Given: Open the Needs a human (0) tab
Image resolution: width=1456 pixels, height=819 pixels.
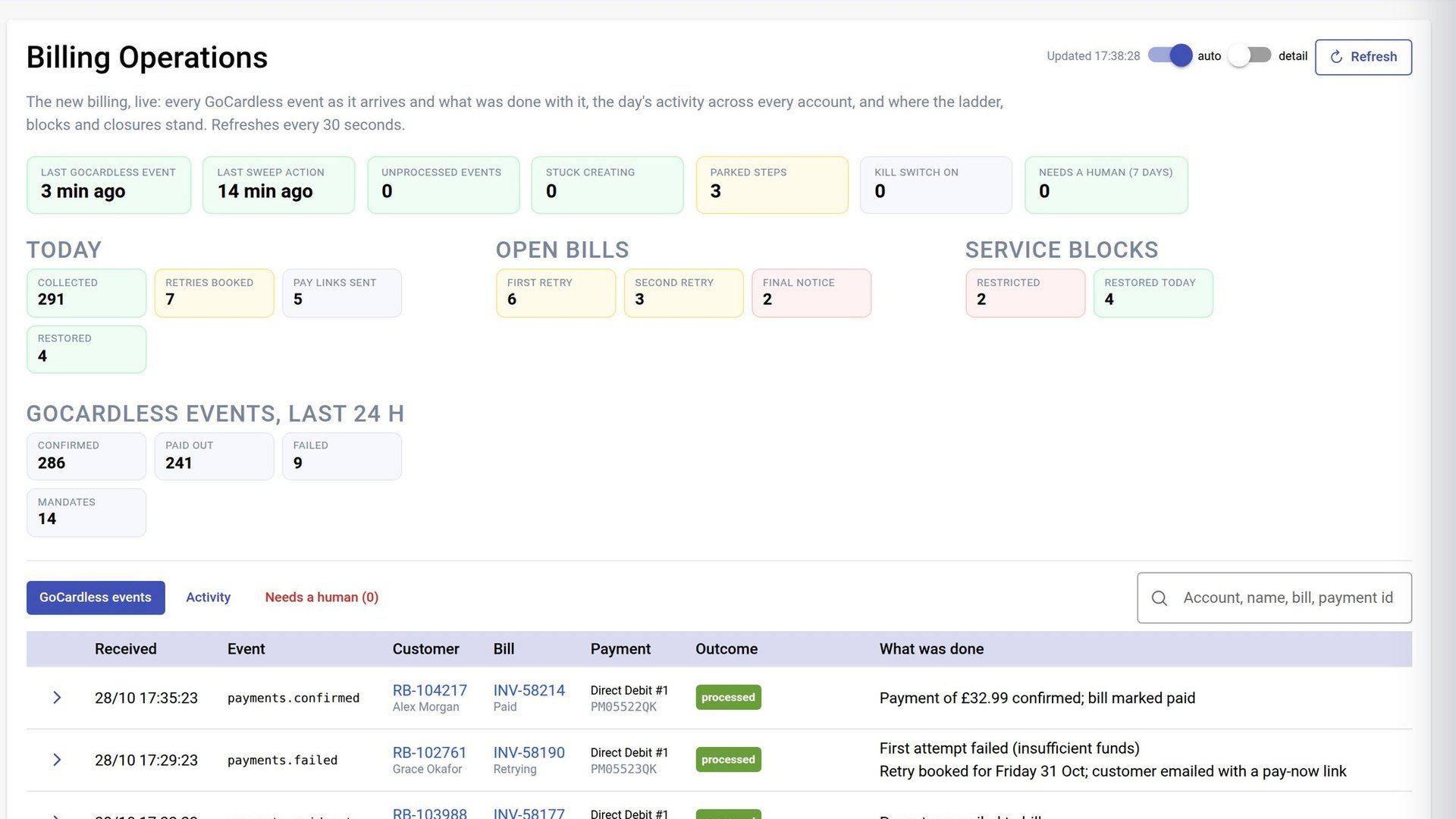Looking at the screenshot, I should [322, 598].
